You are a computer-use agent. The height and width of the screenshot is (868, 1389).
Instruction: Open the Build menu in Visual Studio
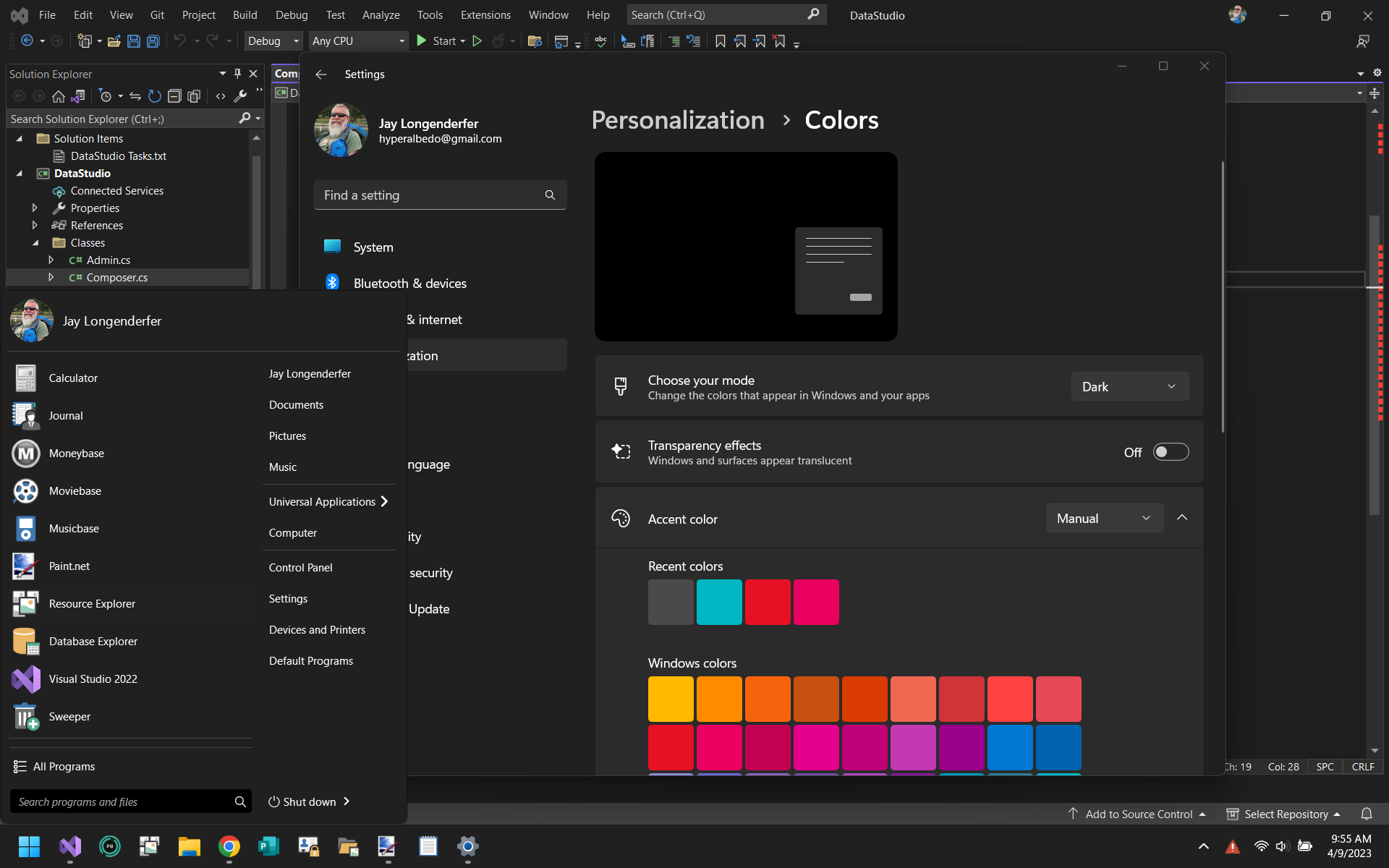(x=245, y=14)
